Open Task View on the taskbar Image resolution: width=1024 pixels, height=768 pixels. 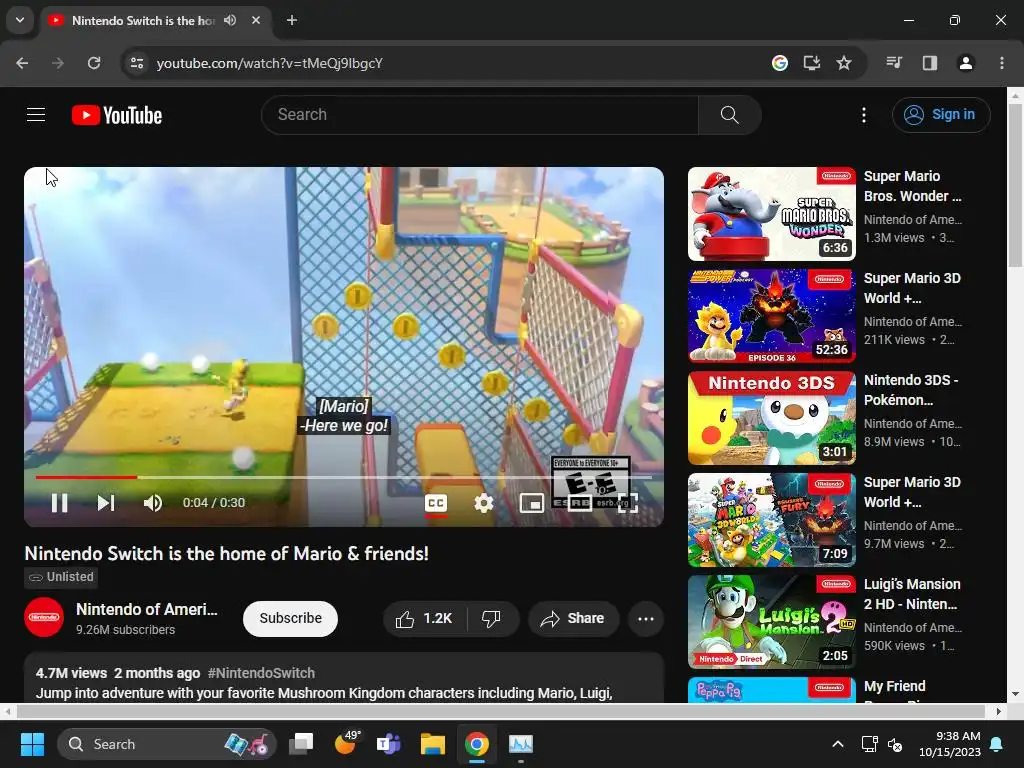point(301,744)
